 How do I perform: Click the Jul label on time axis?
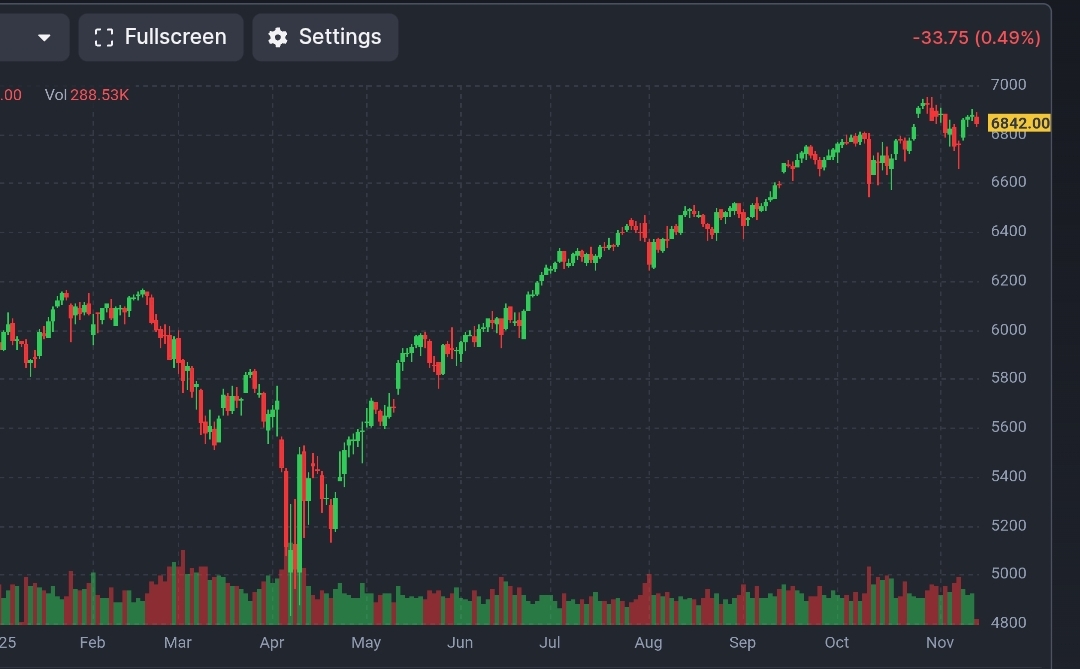(x=550, y=643)
